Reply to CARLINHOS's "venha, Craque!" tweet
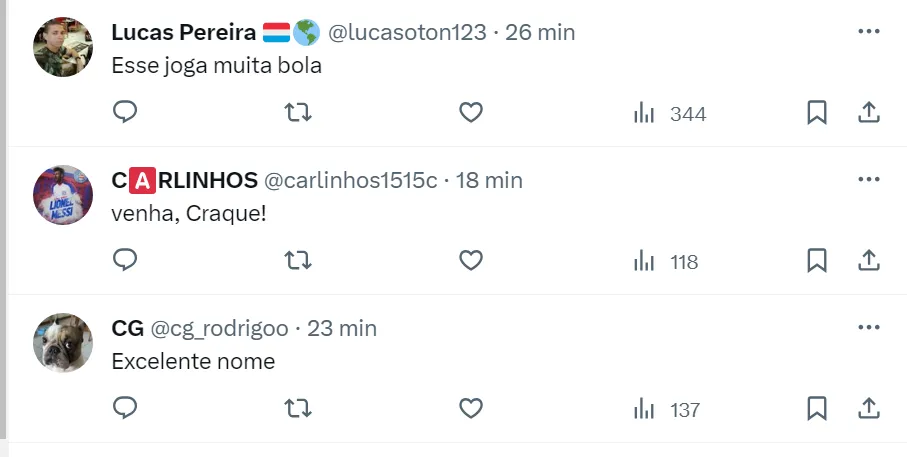The image size is (907, 457). (125, 261)
